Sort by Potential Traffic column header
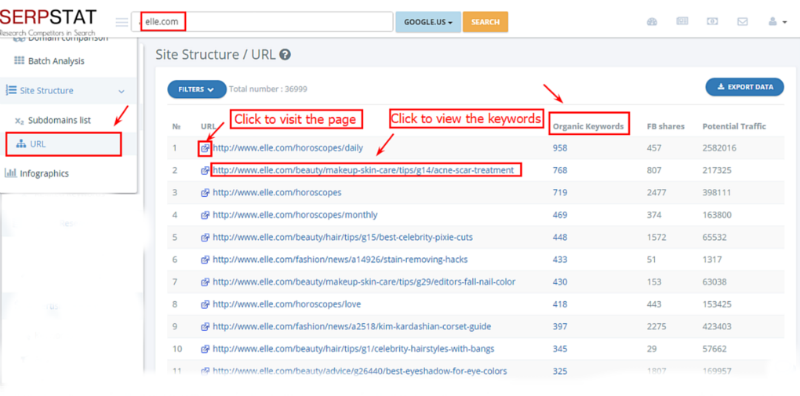Viewport: 800px width, 396px height. (734, 126)
